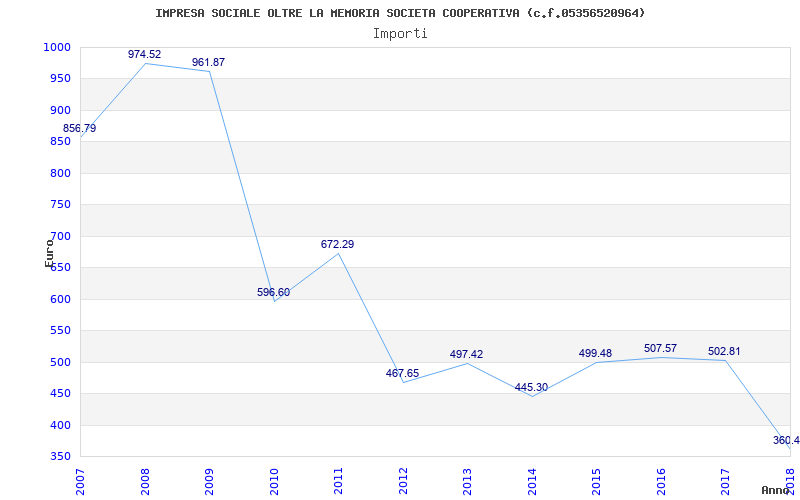Click x-axis year 2007

(x=80, y=481)
